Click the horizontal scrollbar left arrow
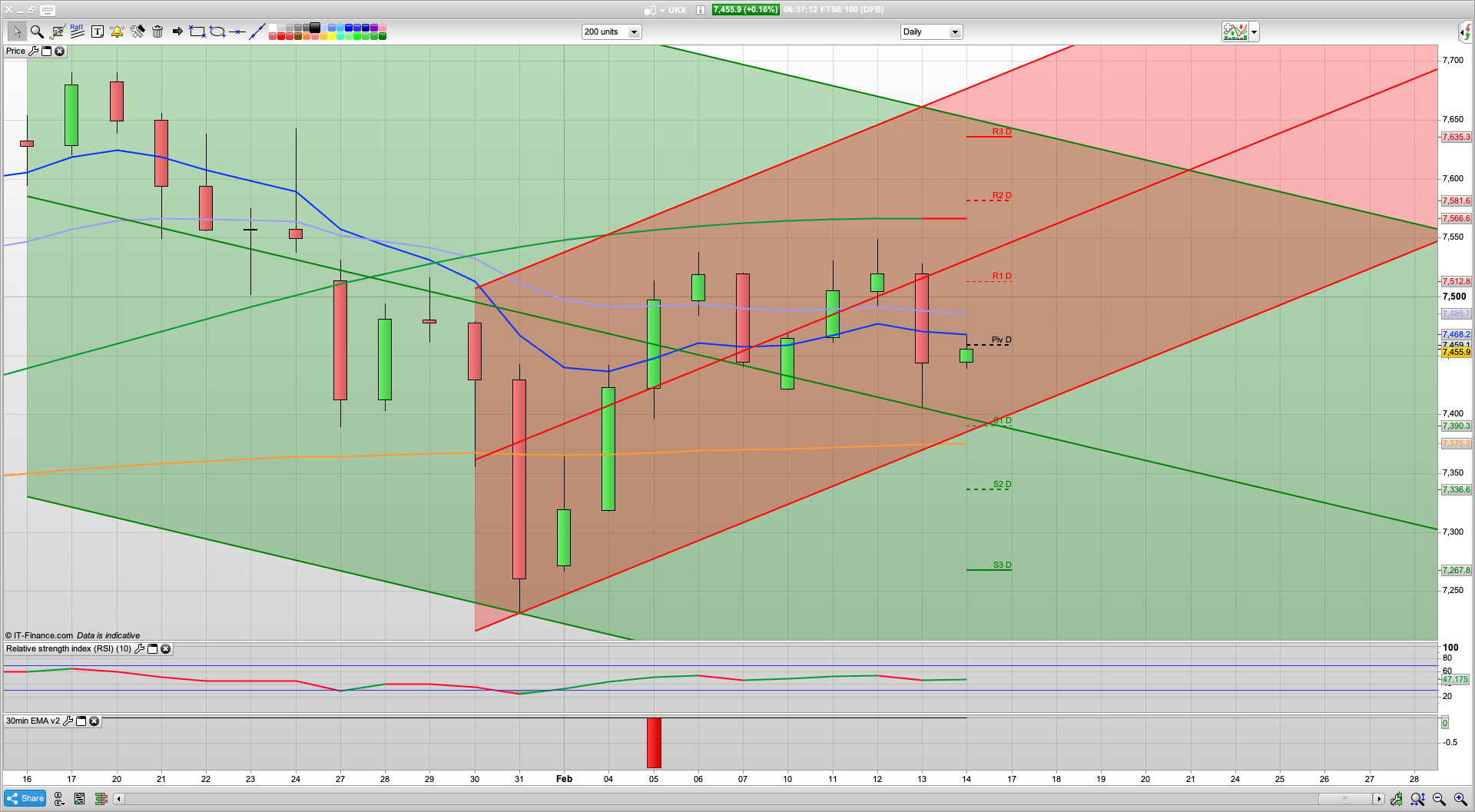Screen dimensions: 1475x812 (118, 799)
